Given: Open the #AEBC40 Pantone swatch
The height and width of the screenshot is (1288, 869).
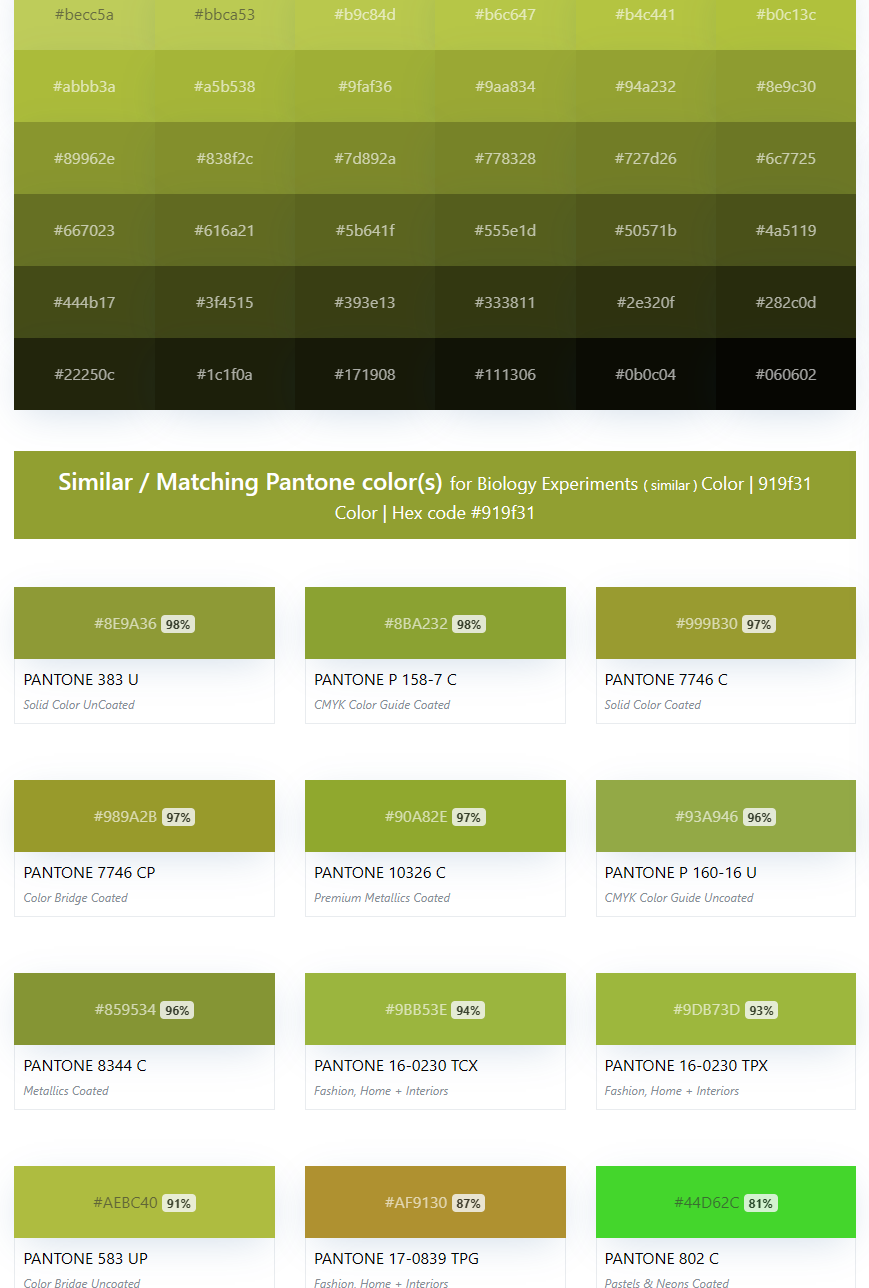Looking at the screenshot, I should click(144, 1202).
